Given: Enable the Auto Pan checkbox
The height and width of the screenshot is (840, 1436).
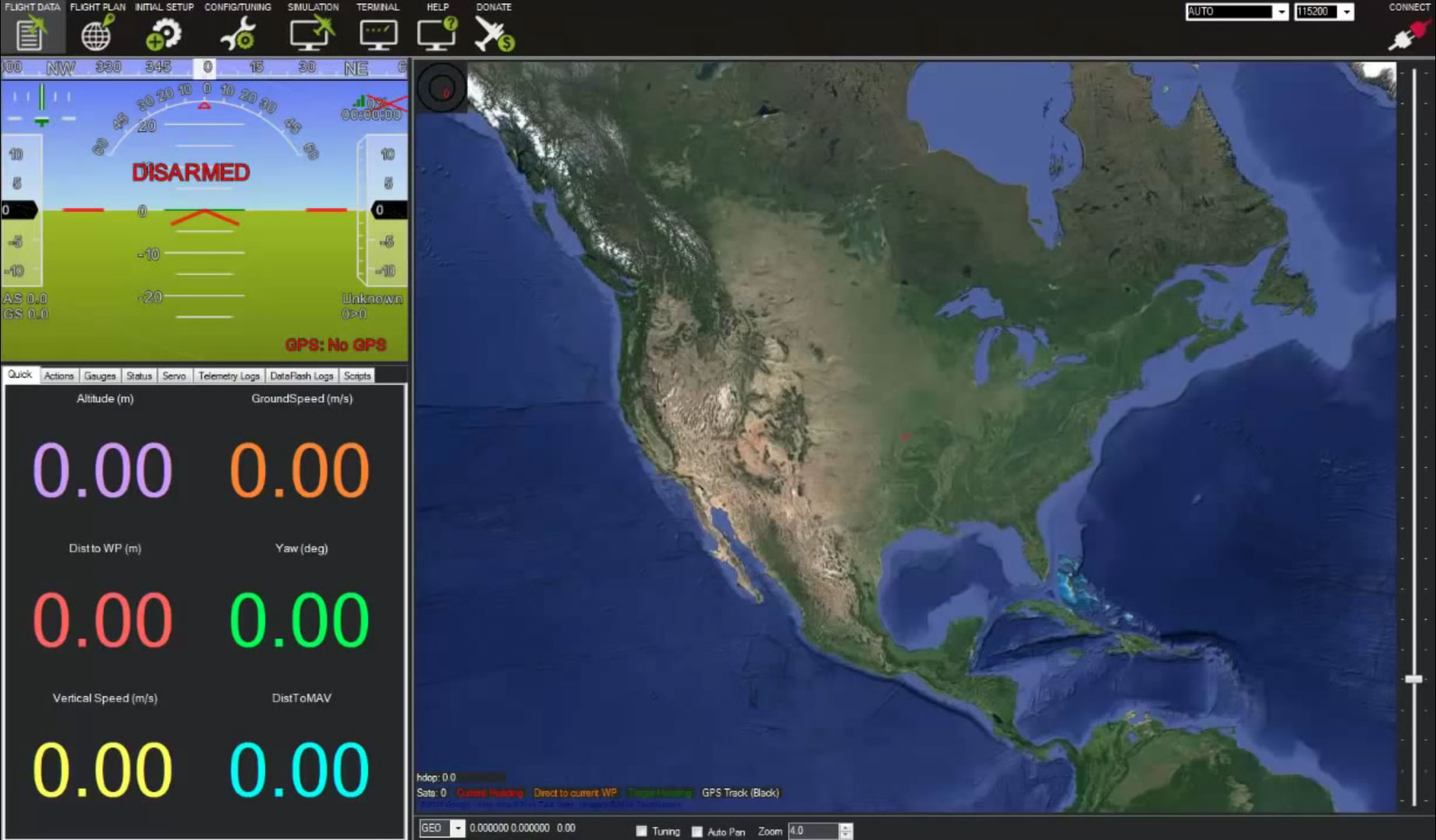Looking at the screenshot, I should [697, 831].
